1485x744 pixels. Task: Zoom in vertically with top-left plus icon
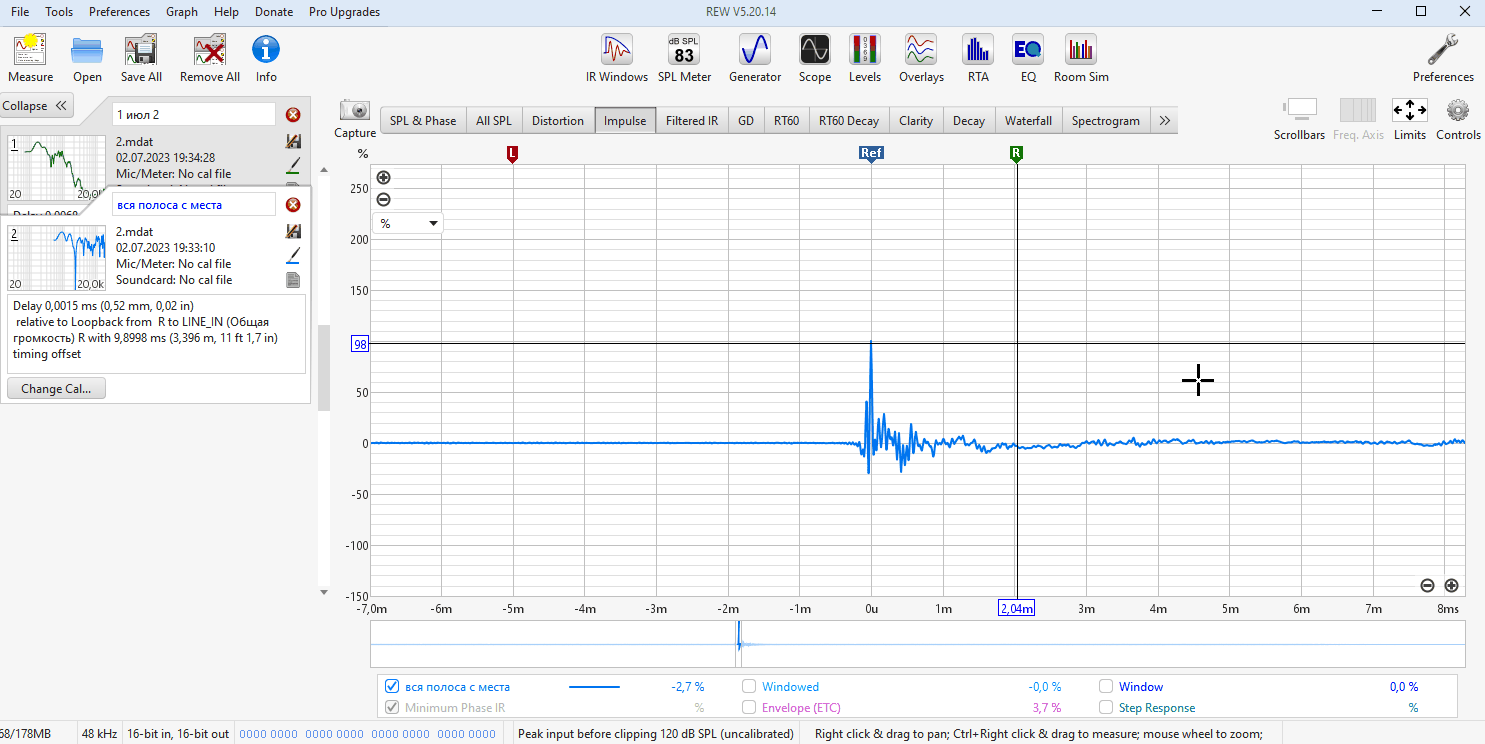pos(383,178)
